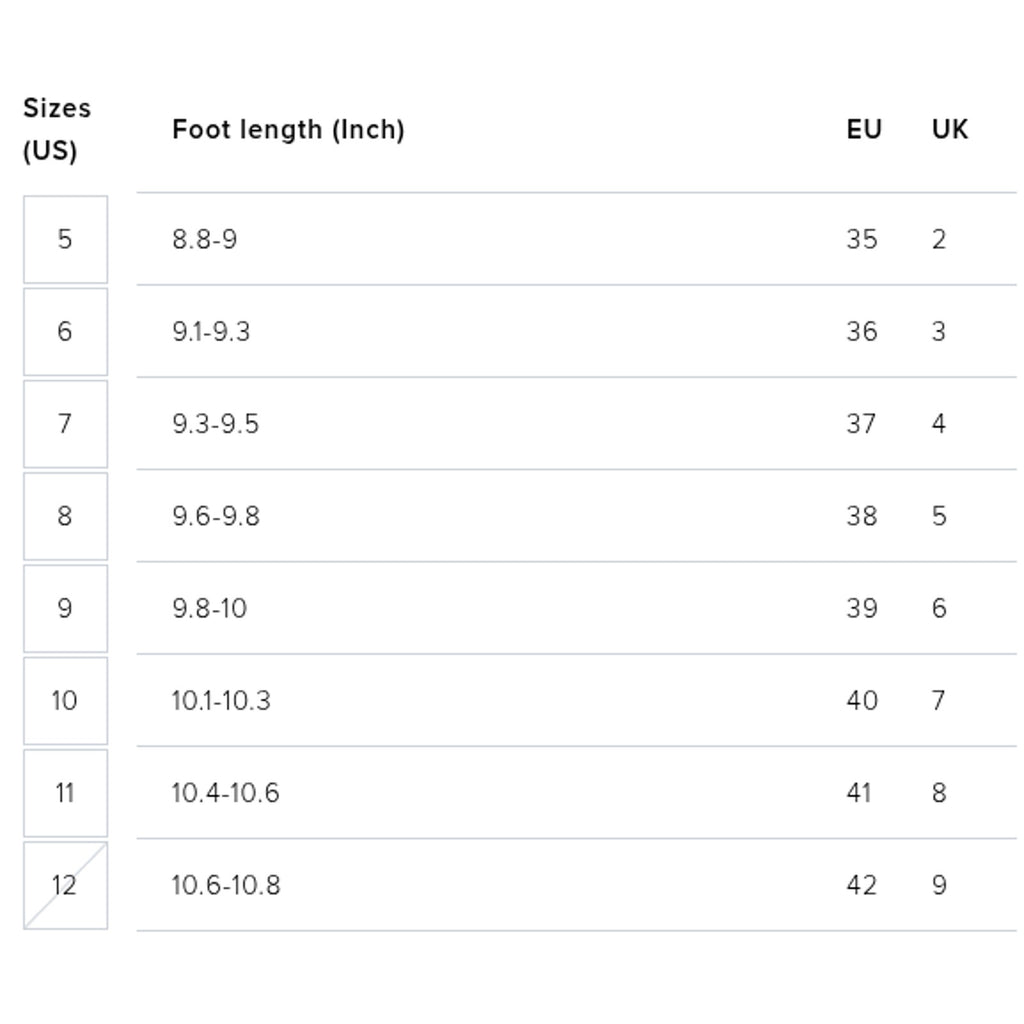Click UK size 9 value
Image resolution: width=1024 pixels, height=1024 pixels.
point(939,885)
